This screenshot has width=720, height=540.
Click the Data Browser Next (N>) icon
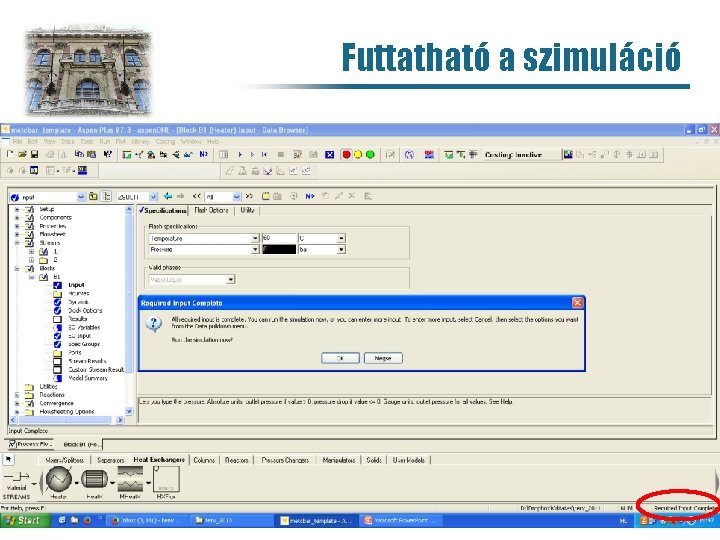pos(310,197)
